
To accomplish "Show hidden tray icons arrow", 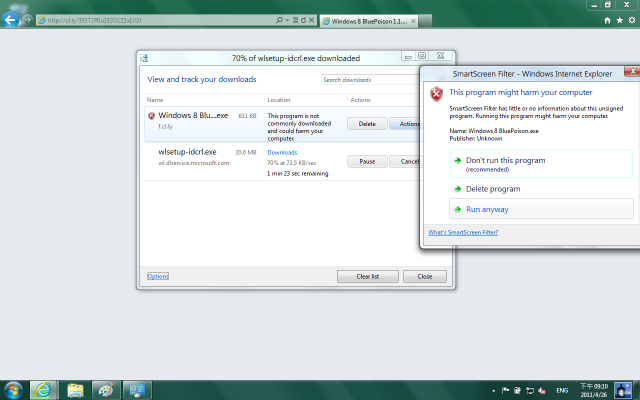I will [x=493, y=391].
